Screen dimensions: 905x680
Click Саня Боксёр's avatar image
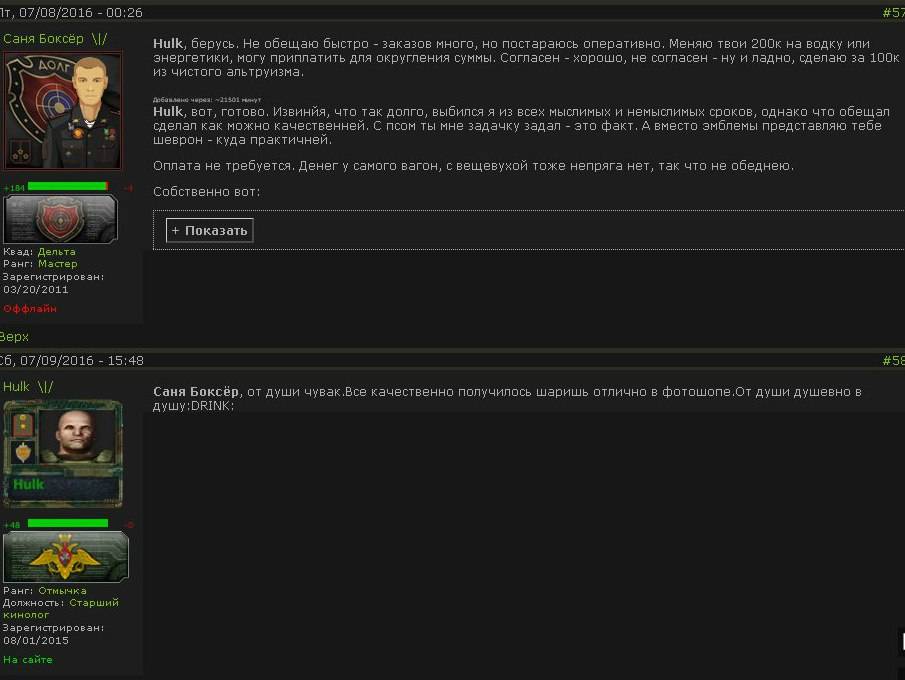coord(63,111)
